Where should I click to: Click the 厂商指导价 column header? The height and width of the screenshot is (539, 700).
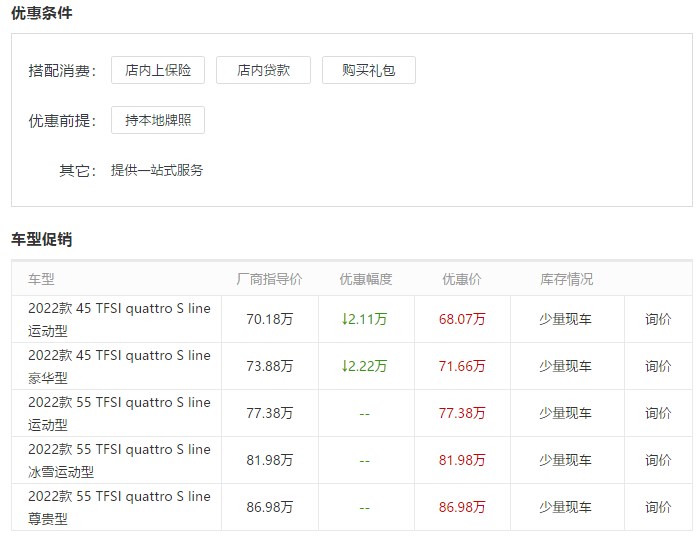tap(269, 279)
